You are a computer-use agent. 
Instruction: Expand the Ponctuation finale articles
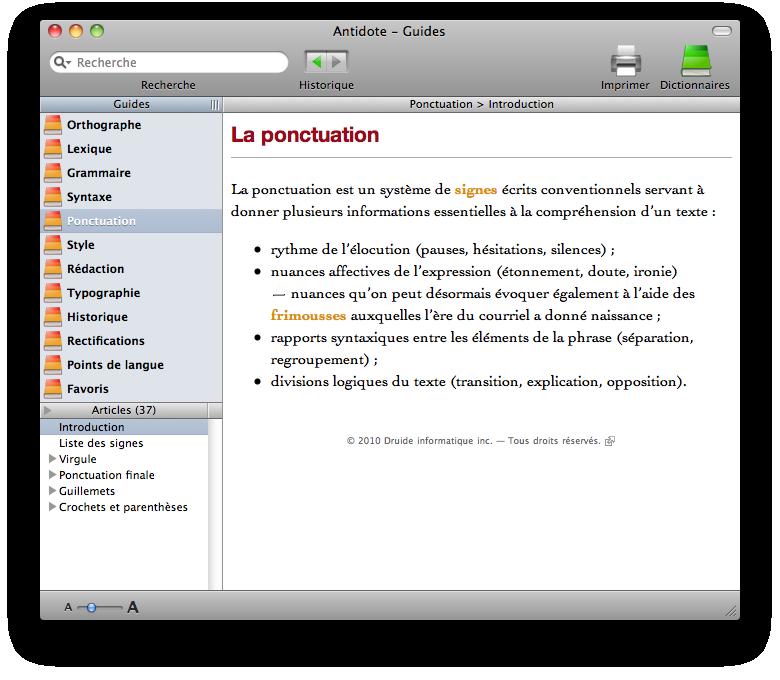(x=52, y=475)
